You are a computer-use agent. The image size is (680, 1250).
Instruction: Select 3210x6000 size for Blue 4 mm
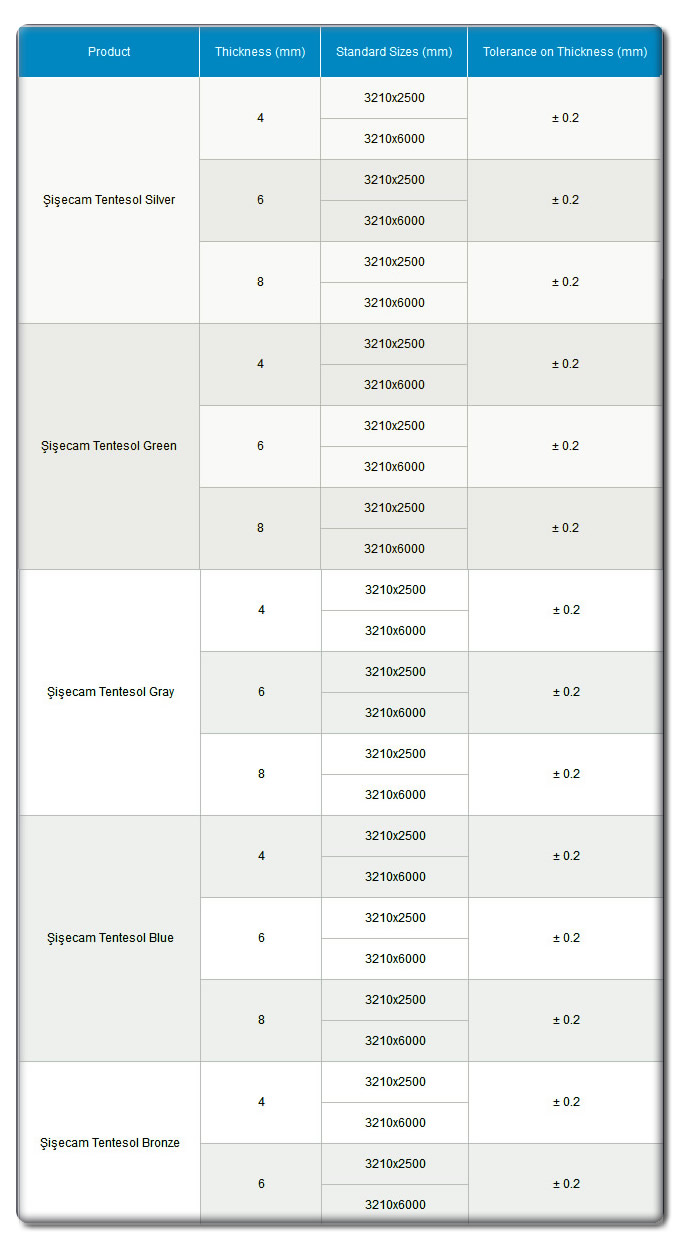[395, 877]
